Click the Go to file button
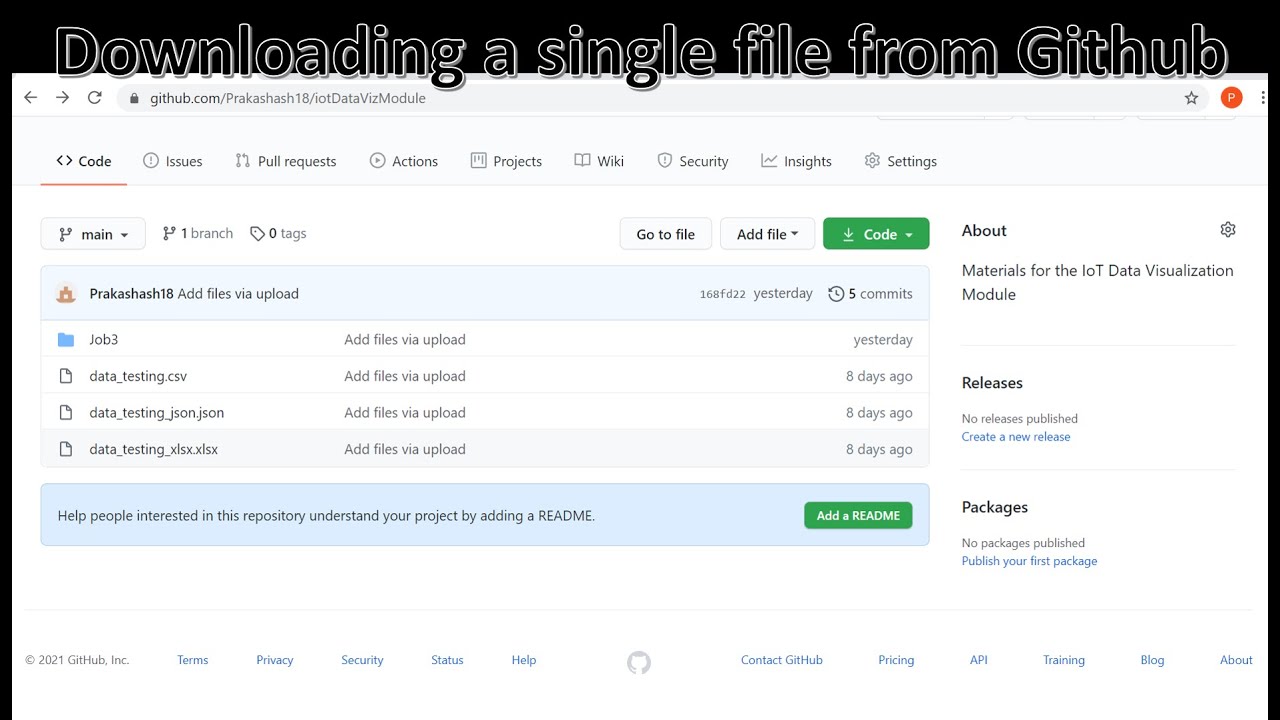The width and height of the screenshot is (1280, 720). pyautogui.click(x=665, y=234)
